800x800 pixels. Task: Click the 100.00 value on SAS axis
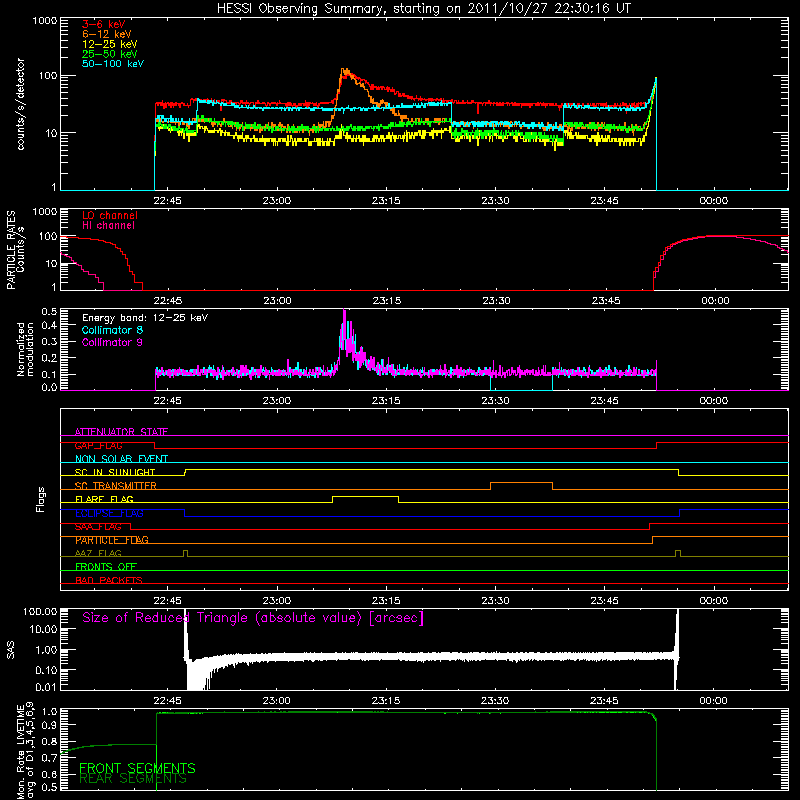[x=40, y=611]
